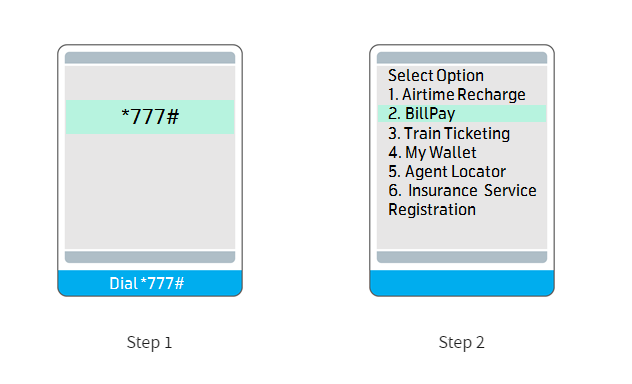Click the Select Option header text
Viewport: 632px width, 384px height.
tap(436, 76)
